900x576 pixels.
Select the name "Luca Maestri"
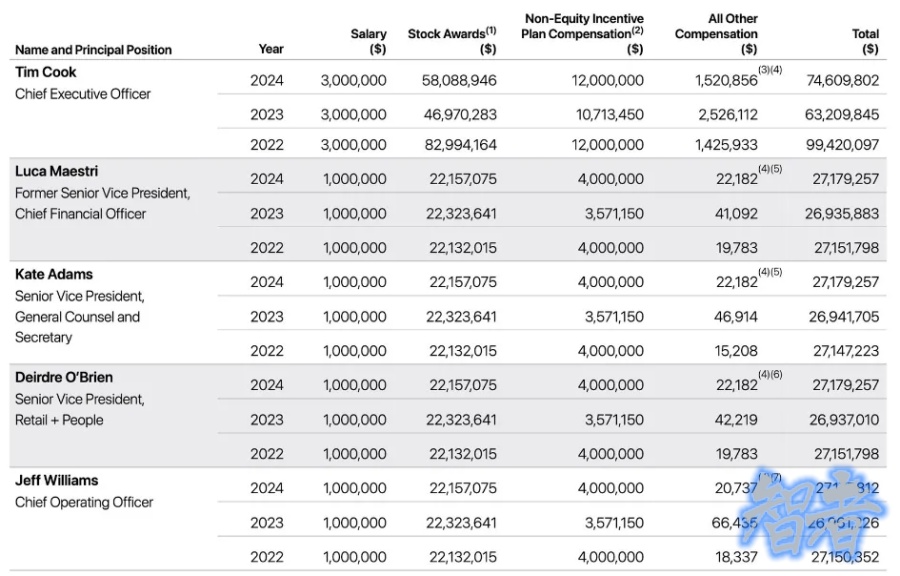[56, 171]
